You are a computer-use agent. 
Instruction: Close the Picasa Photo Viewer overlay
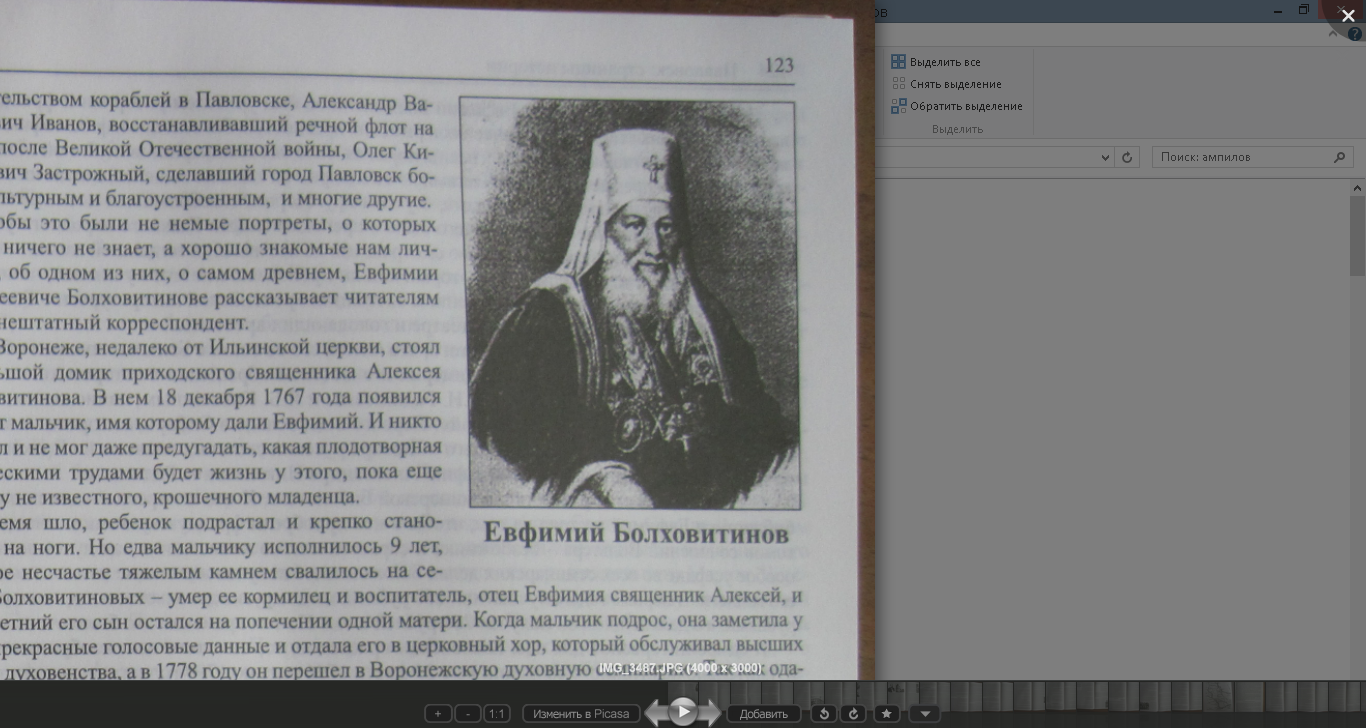1348,15
